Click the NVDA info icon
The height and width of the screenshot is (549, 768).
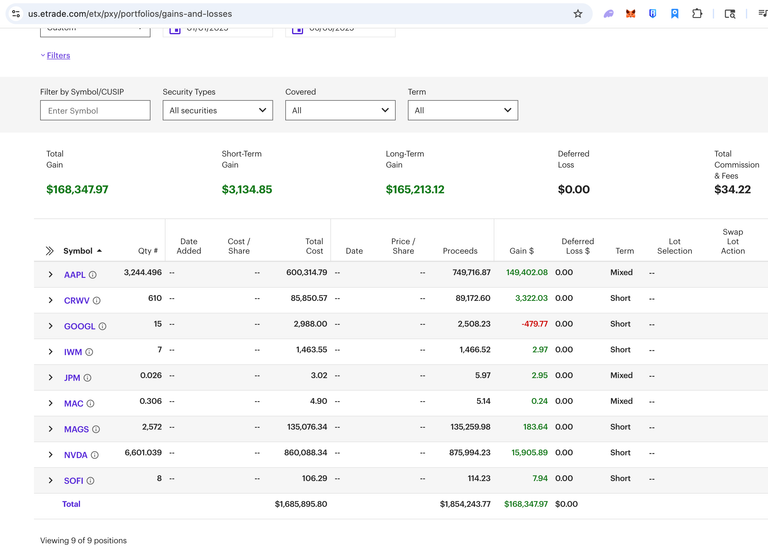[x=95, y=455]
